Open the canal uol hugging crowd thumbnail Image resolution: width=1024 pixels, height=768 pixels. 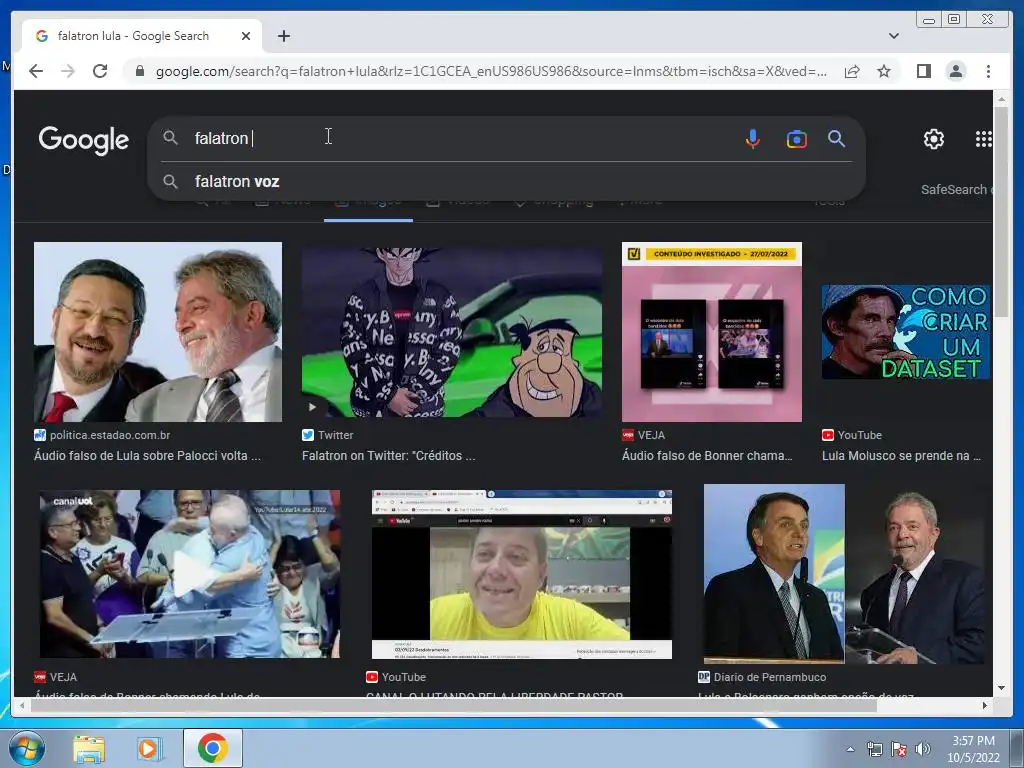[x=189, y=573]
